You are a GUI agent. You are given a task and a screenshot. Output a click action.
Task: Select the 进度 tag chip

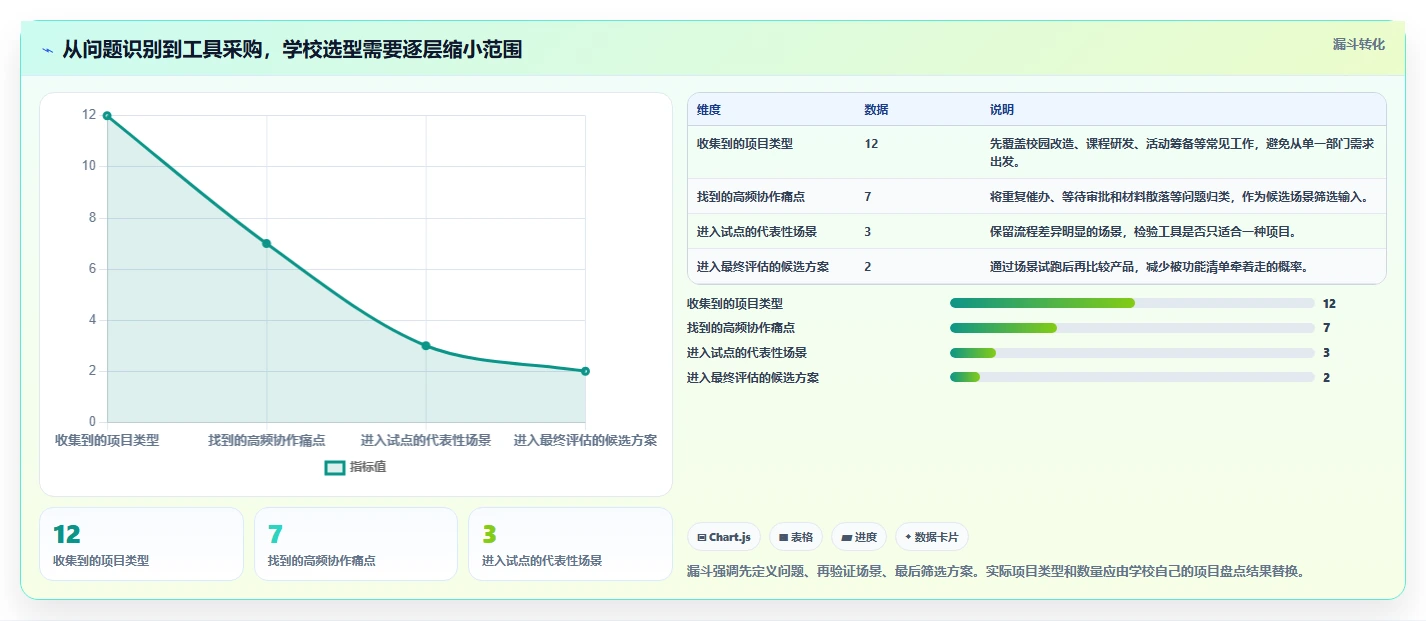point(859,537)
